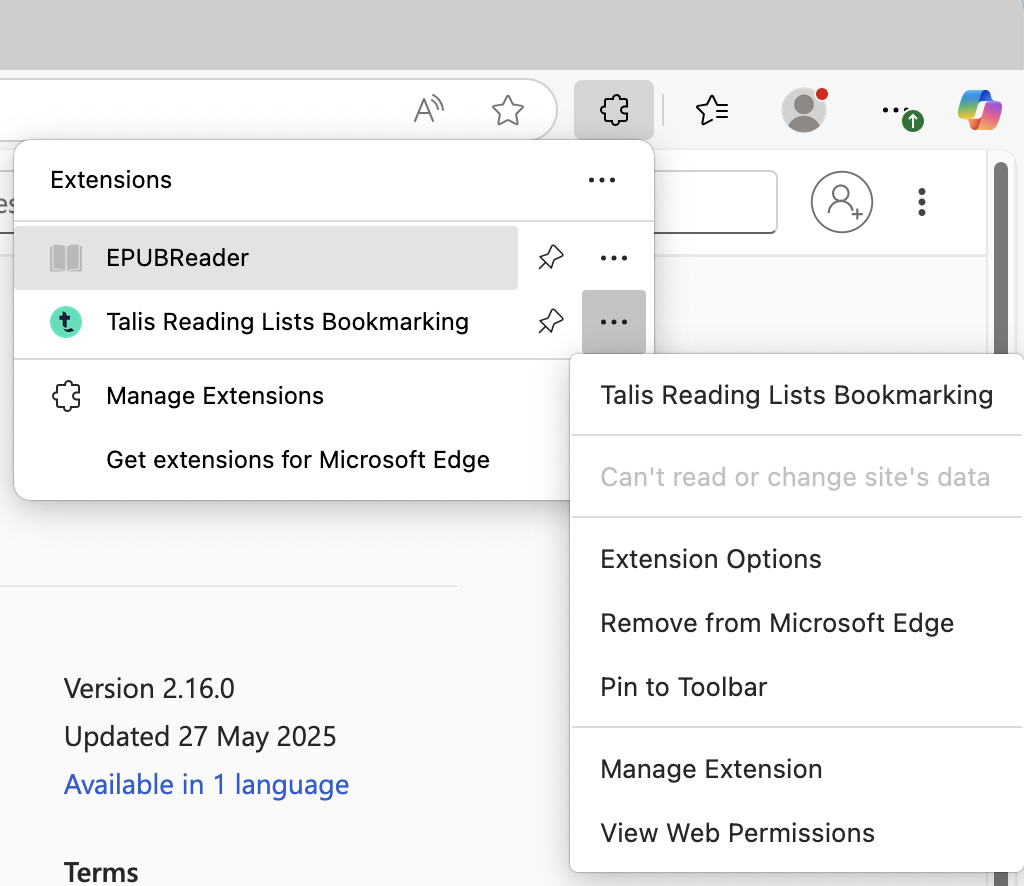The image size is (1024, 886).
Task: Pin Talis Reading Lists Bookmarking to toolbar
Action: click(x=550, y=321)
